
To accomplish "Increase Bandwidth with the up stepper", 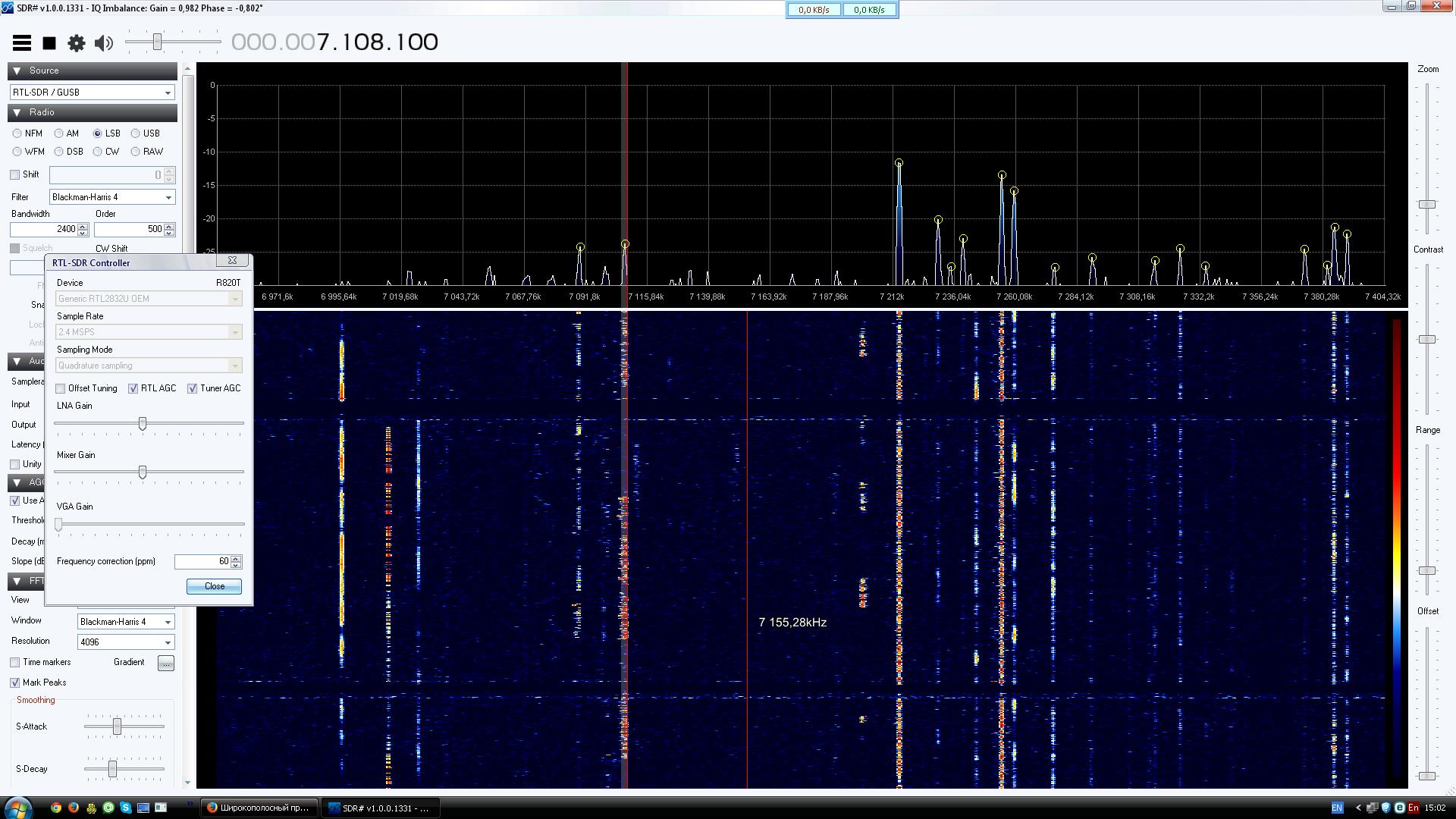I will tap(83, 226).
